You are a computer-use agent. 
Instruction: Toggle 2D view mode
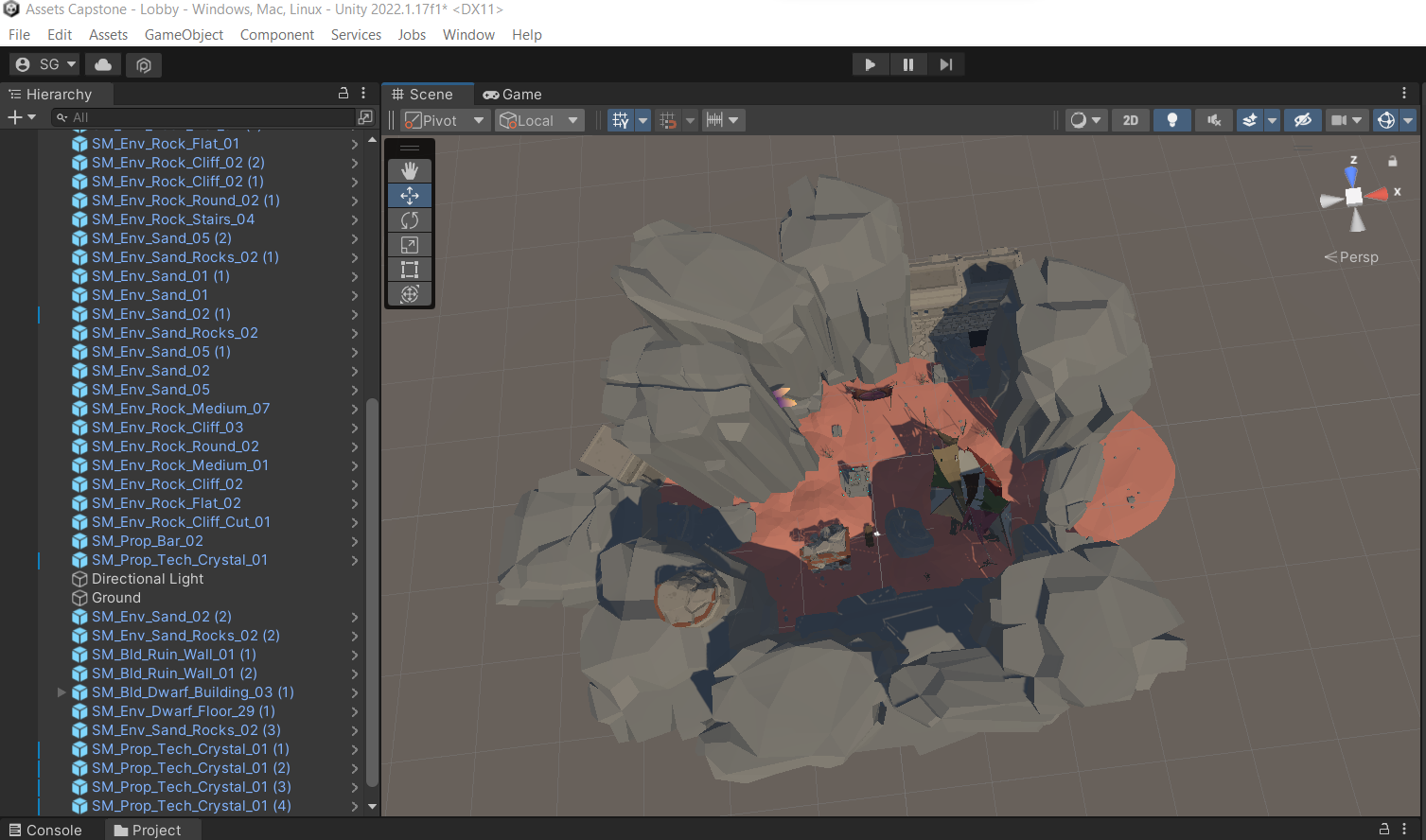pyautogui.click(x=1130, y=120)
